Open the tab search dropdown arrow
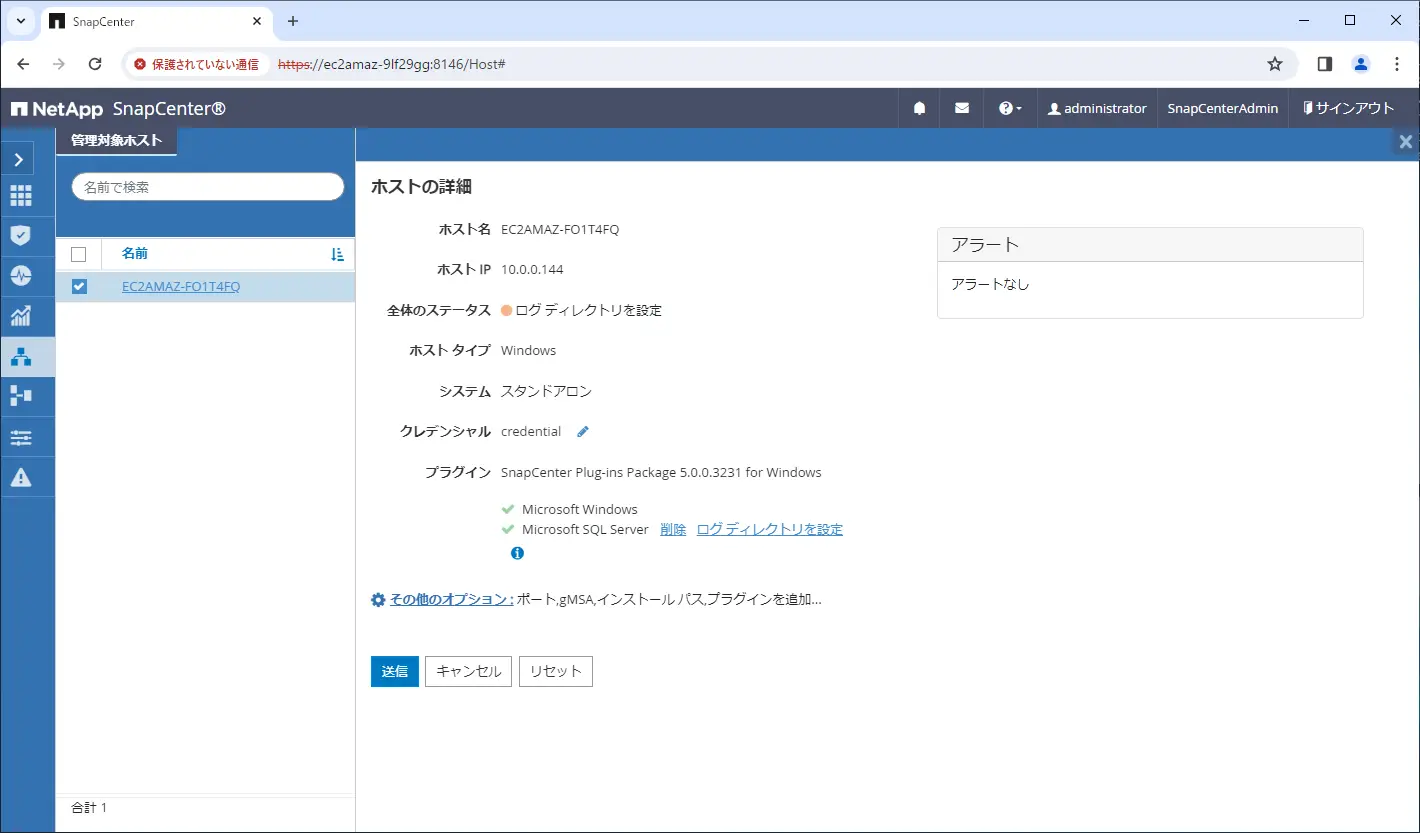 (20, 21)
